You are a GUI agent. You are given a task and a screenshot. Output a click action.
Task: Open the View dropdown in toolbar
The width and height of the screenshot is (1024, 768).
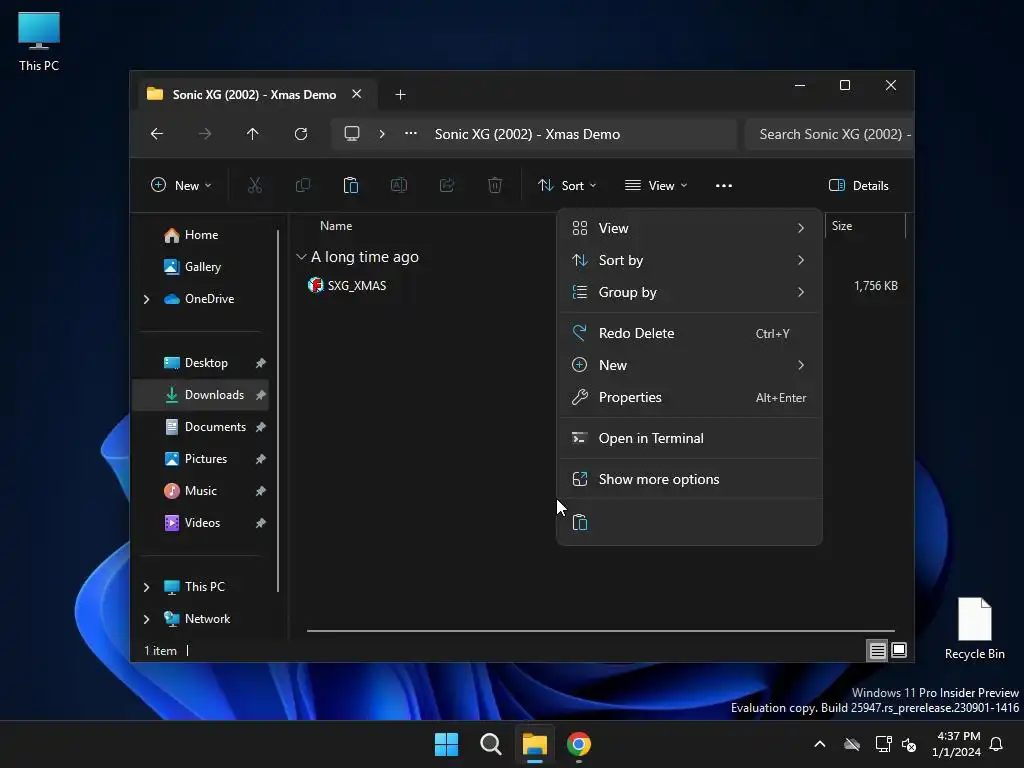[656, 185]
